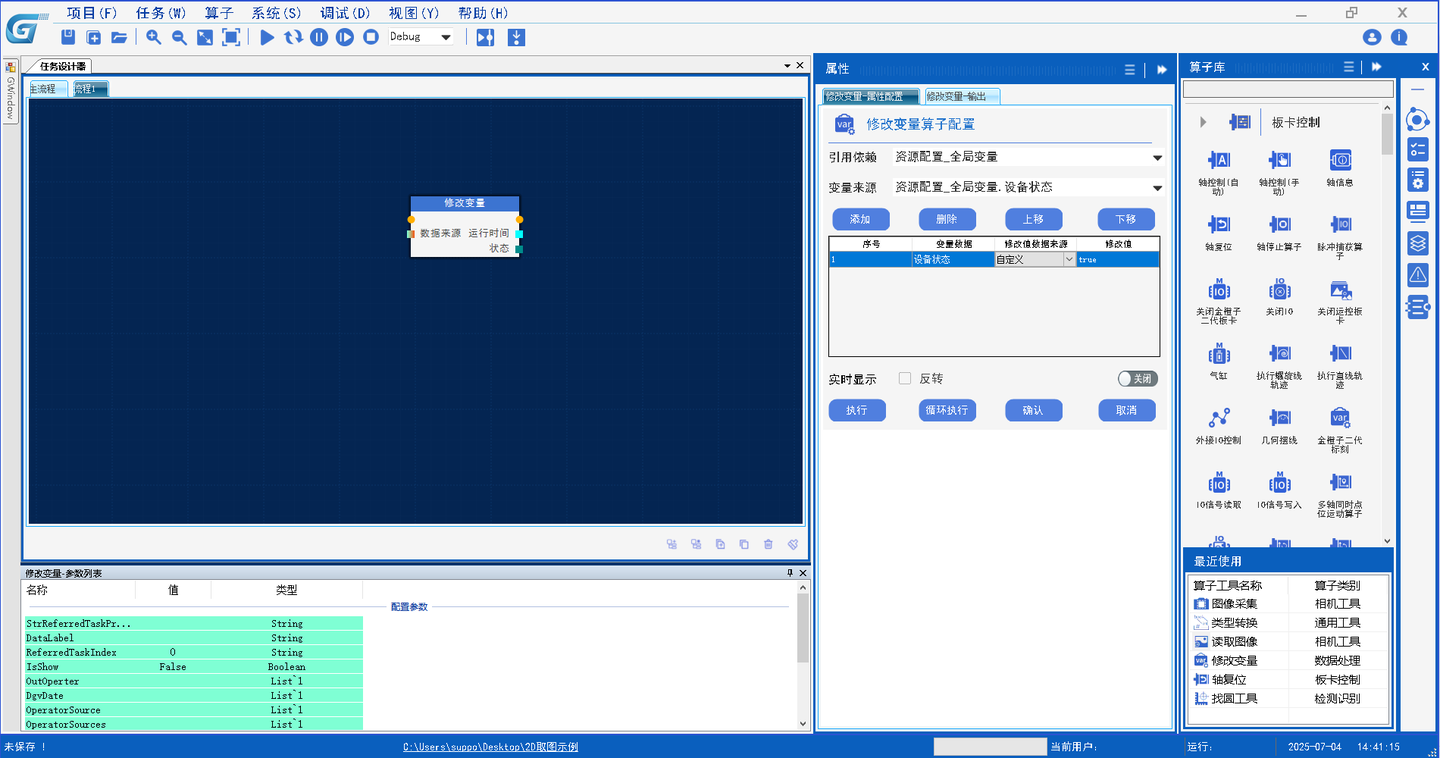Select the 关闭IO operator icon

coord(1279,290)
